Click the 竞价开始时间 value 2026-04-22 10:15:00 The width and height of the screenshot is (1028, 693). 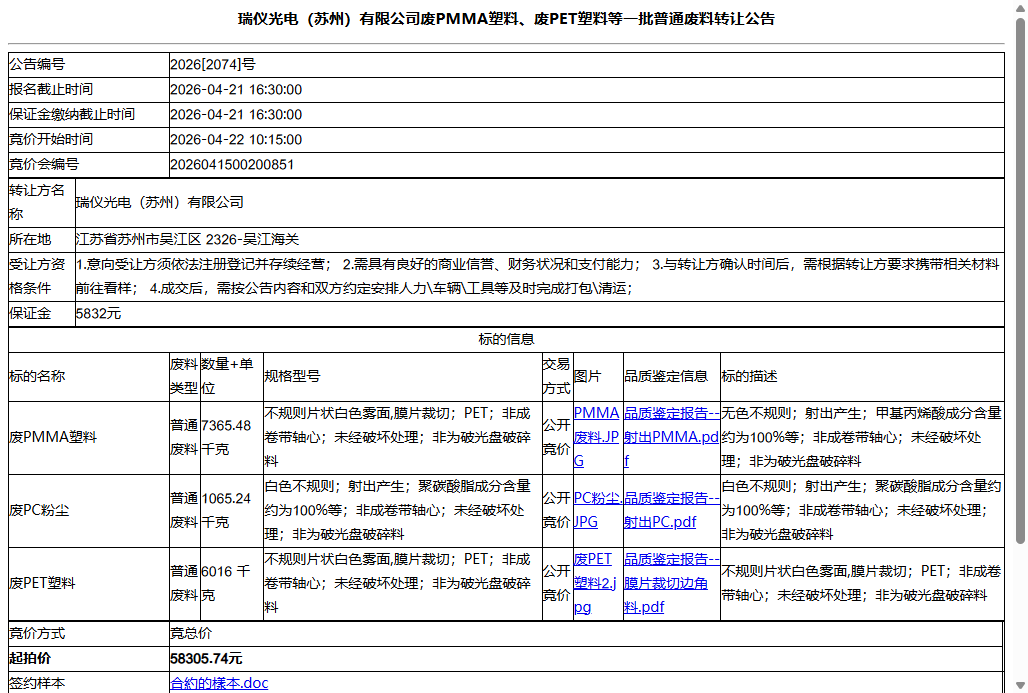click(236, 140)
